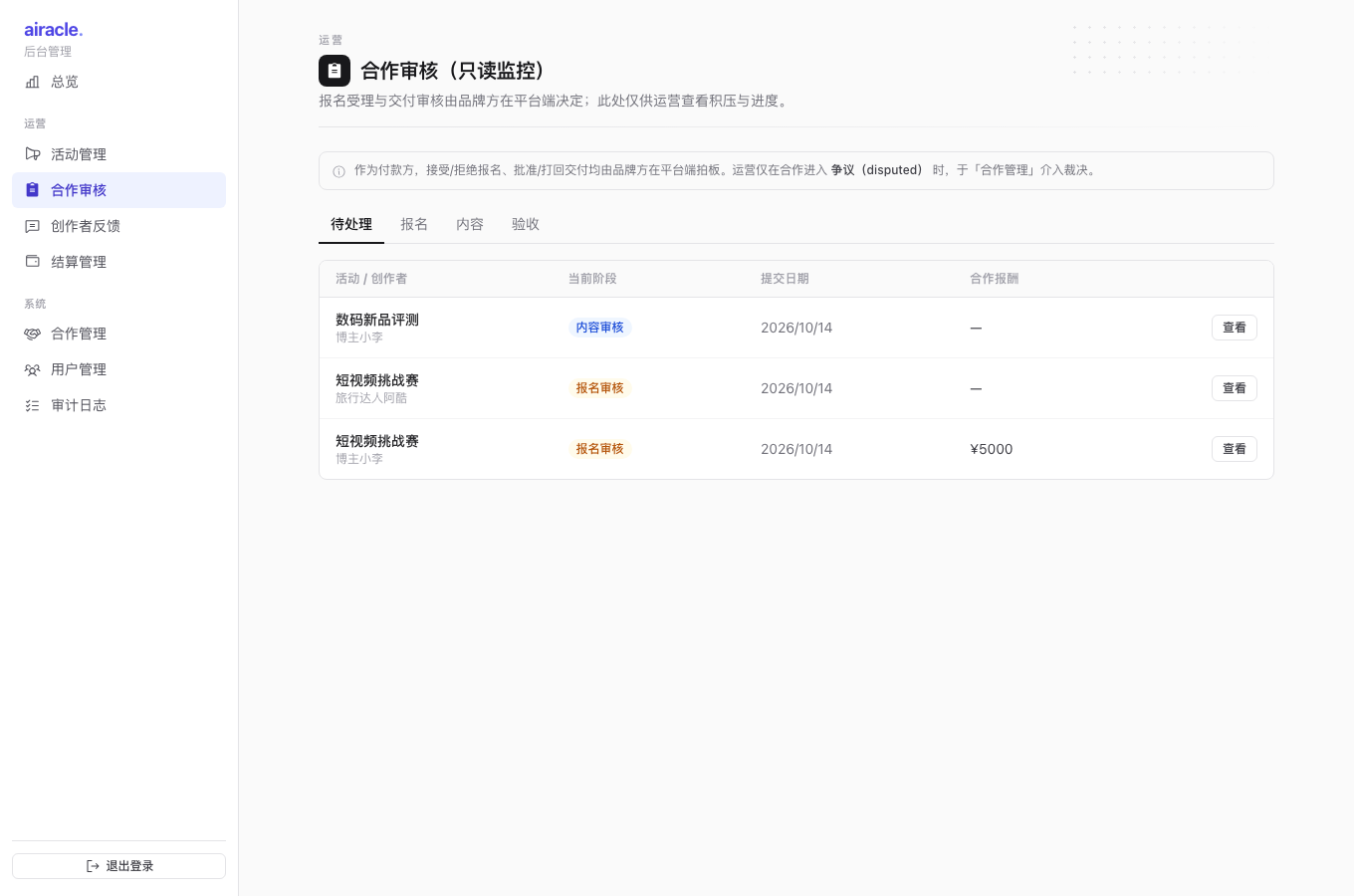Click the 当前阶段 column header

(x=592, y=279)
